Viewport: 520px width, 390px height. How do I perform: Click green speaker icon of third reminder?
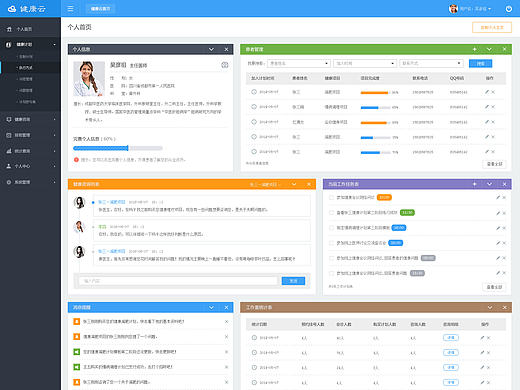click(77, 352)
